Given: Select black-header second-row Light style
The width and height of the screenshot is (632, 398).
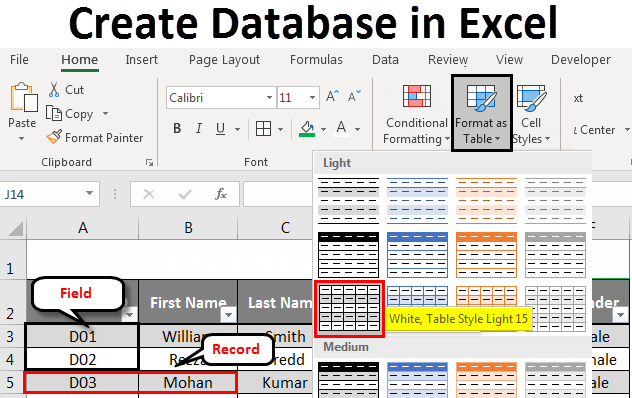Looking at the screenshot, I should [349, 255].
